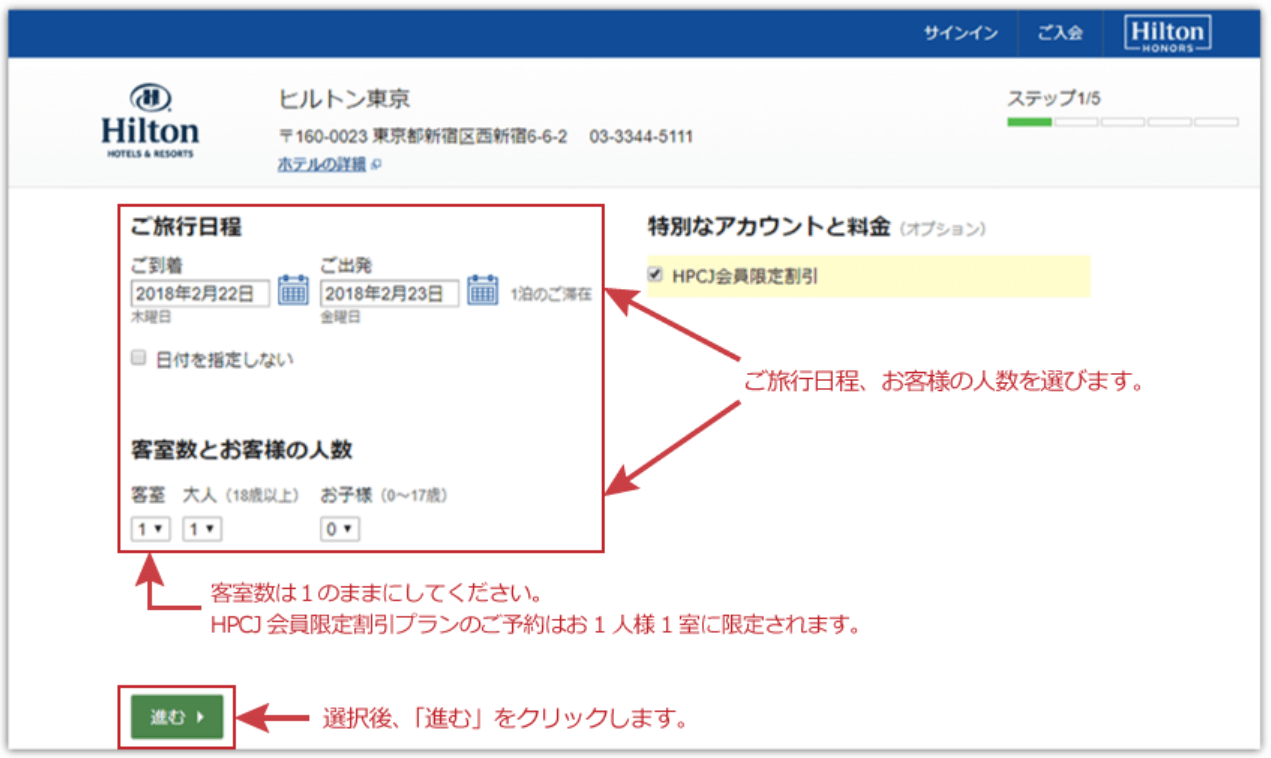Enable the 日付を指定しない checkbox
Screen dimensions: 1271x758
point(139,358)
